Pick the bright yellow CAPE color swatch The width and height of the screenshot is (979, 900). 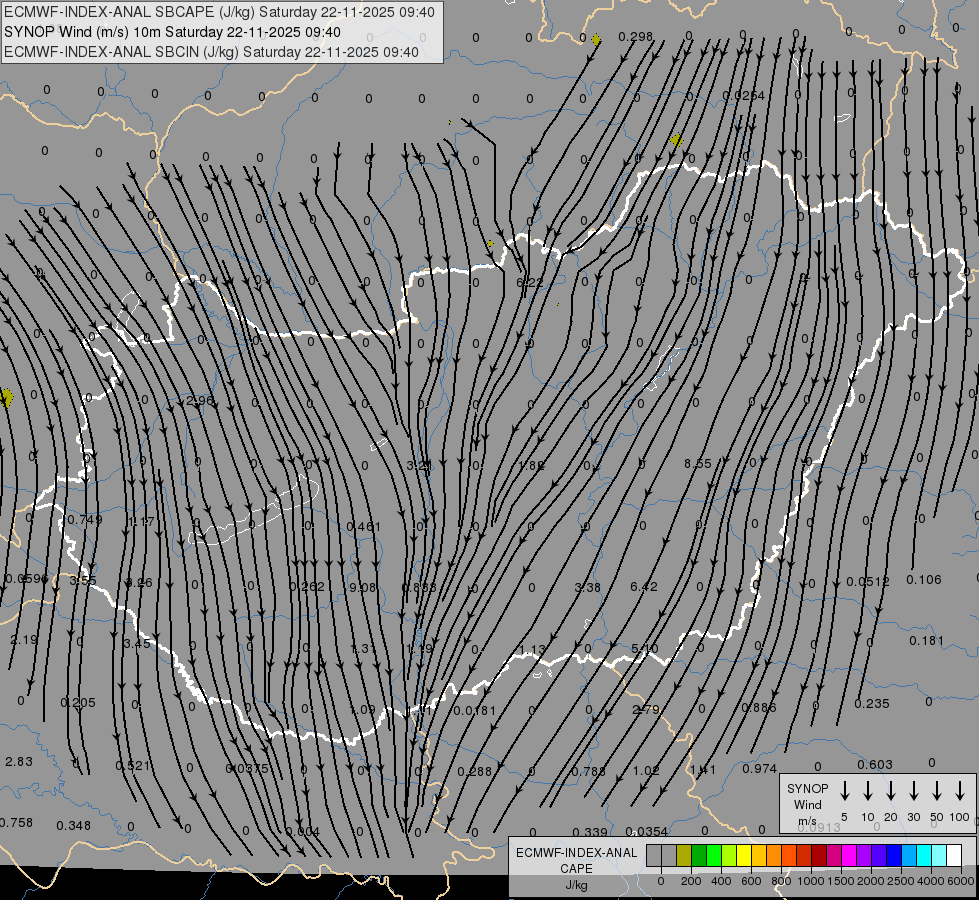click(x=744, y=855)
